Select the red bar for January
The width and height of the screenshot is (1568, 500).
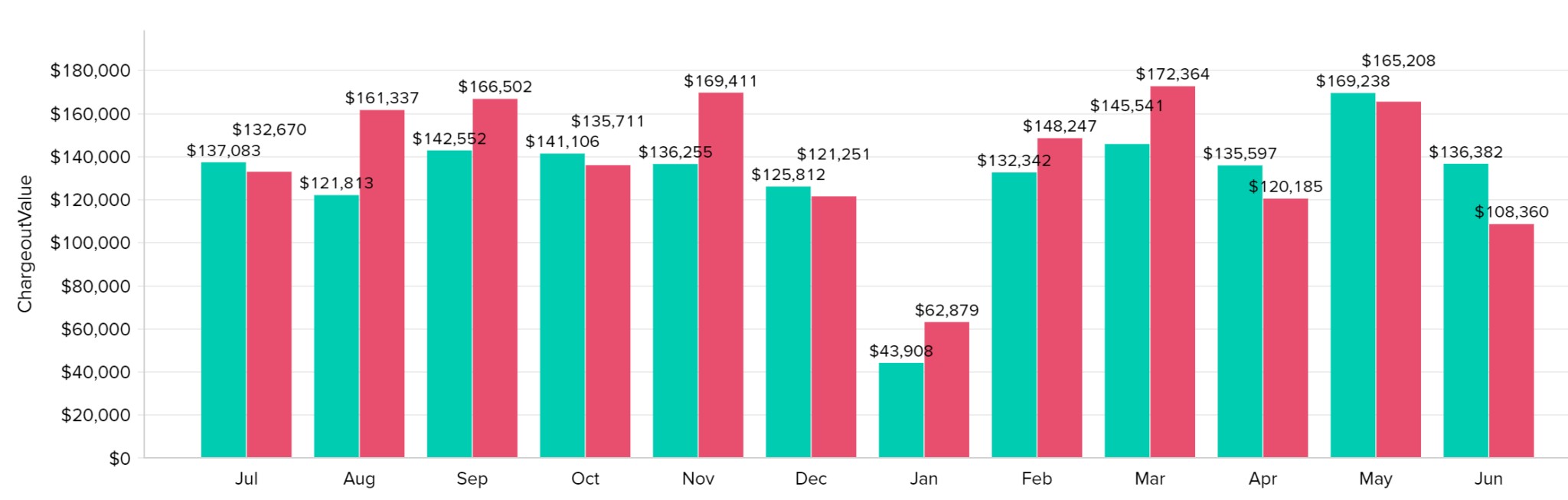click(x=946, y=390)
